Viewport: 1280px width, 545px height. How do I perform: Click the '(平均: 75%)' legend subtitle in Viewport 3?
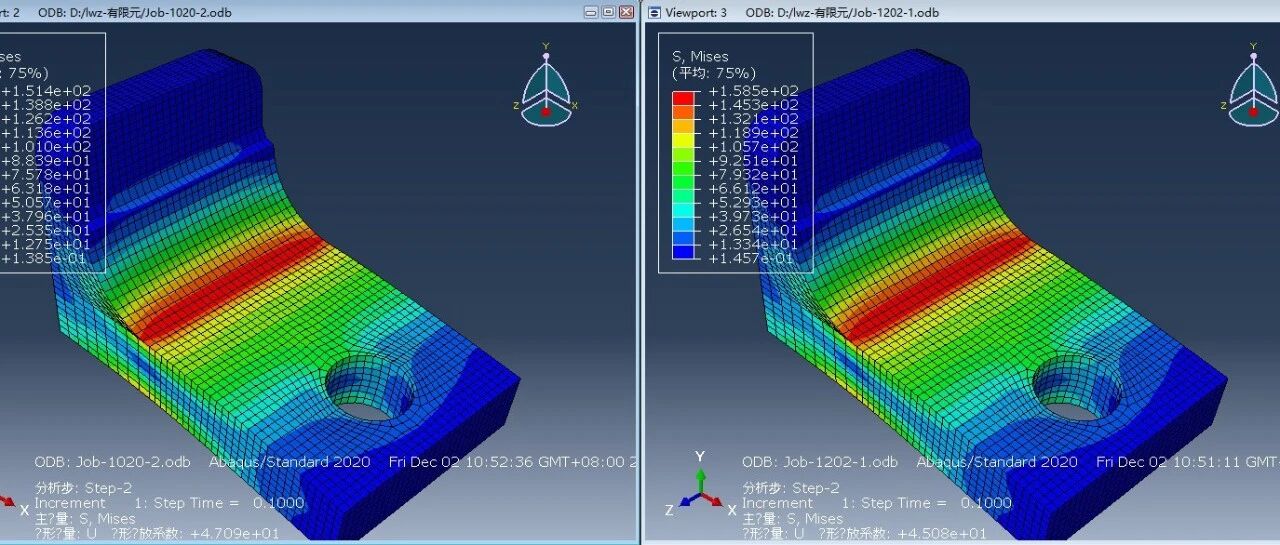tap(714, 73)
